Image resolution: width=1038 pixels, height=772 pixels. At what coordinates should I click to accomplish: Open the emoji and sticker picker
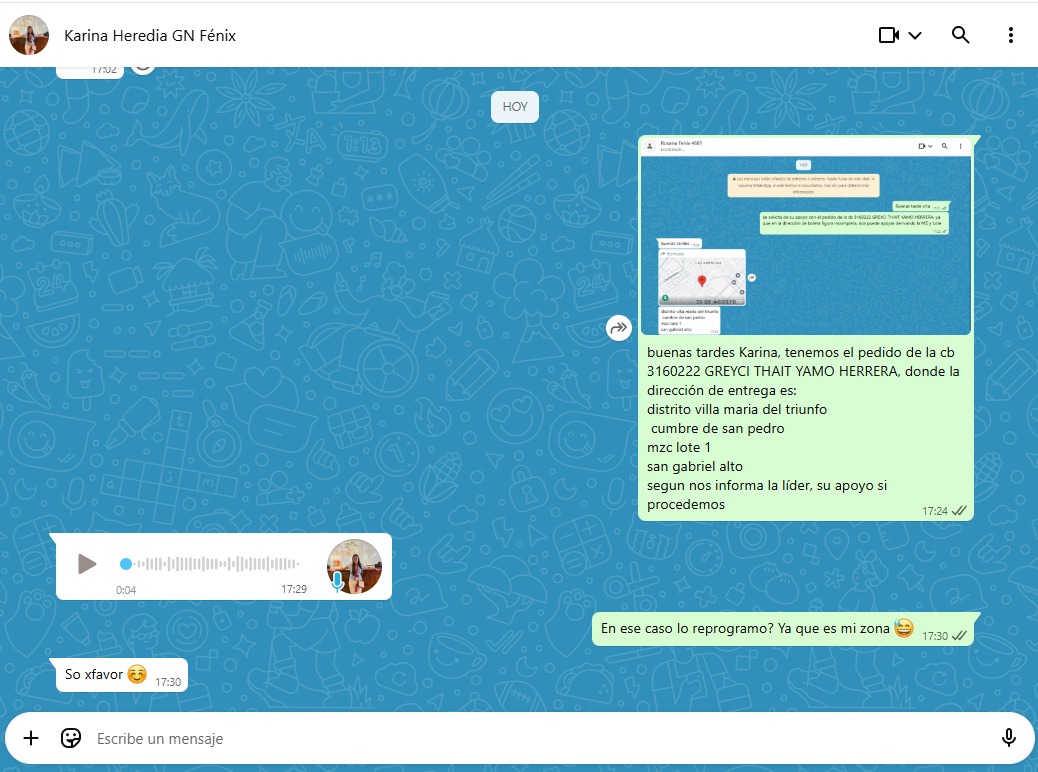point(71,738)
